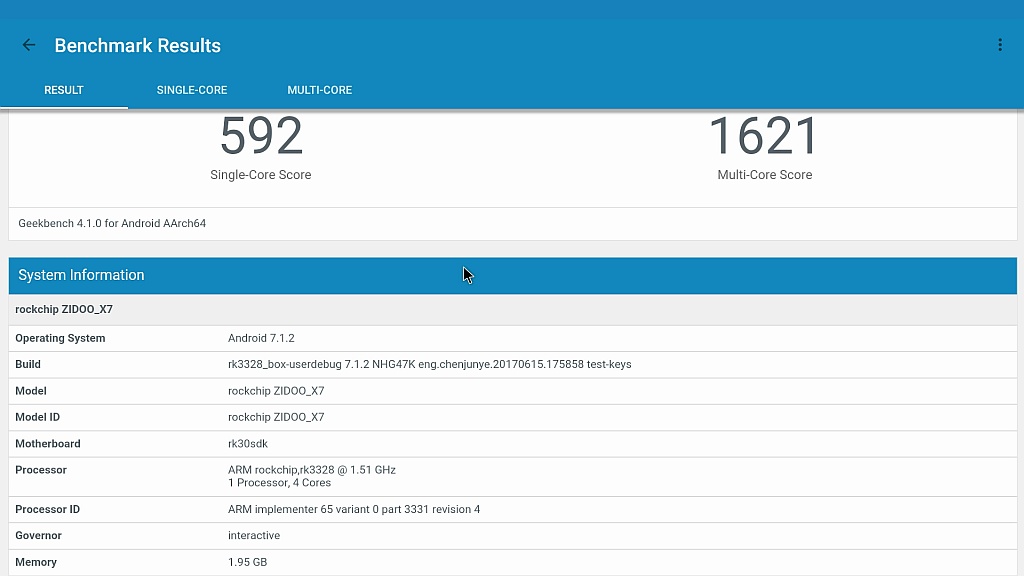This screenshot has height=576, width=1024.
Task: Select the 1 Processor, 4 Cores text
Action: pos(280,483)
